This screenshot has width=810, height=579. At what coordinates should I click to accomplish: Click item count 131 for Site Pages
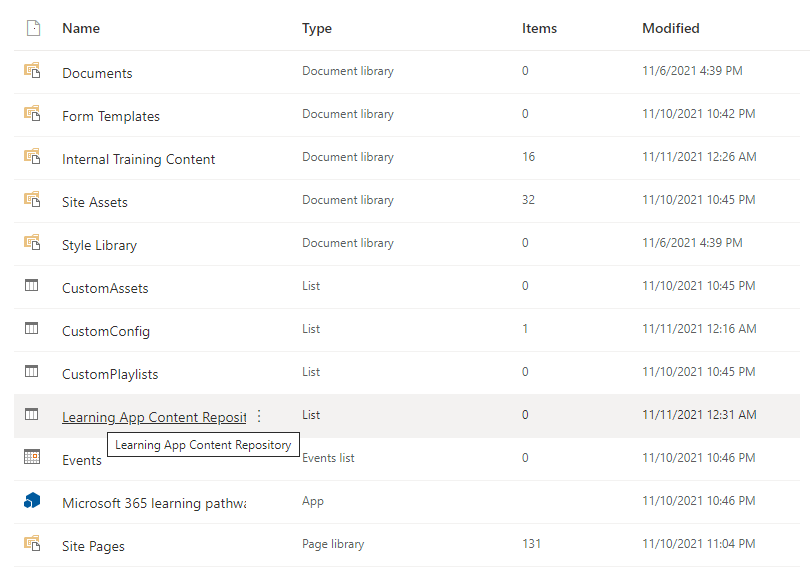point(532,544)
